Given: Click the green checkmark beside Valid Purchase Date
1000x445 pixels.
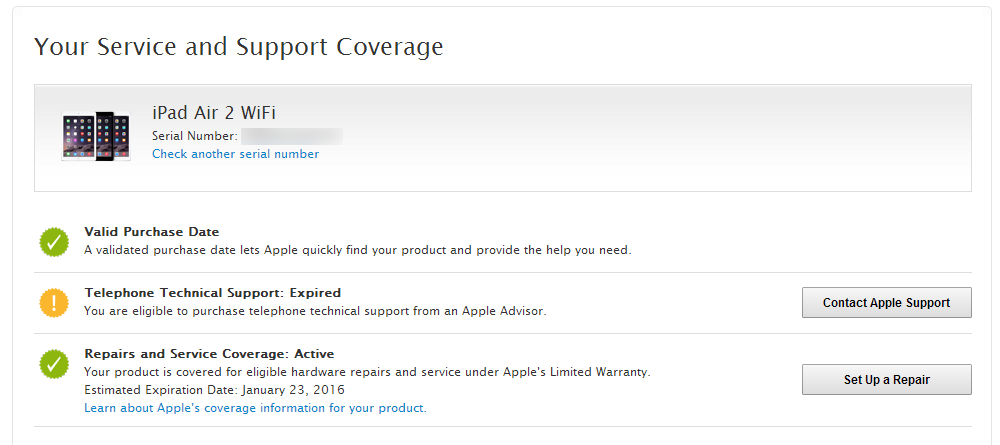Looking at the screenshot, I should [x=54, y=242].
